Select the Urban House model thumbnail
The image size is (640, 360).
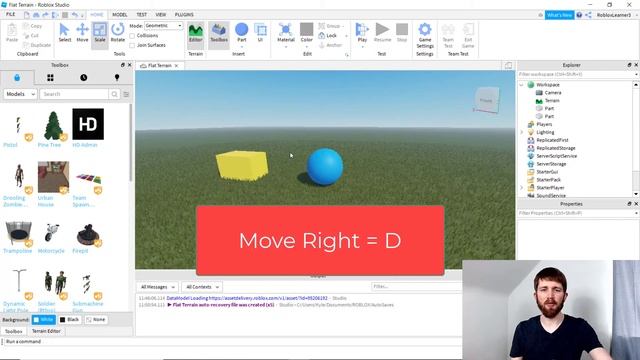(x=53, y=177)
